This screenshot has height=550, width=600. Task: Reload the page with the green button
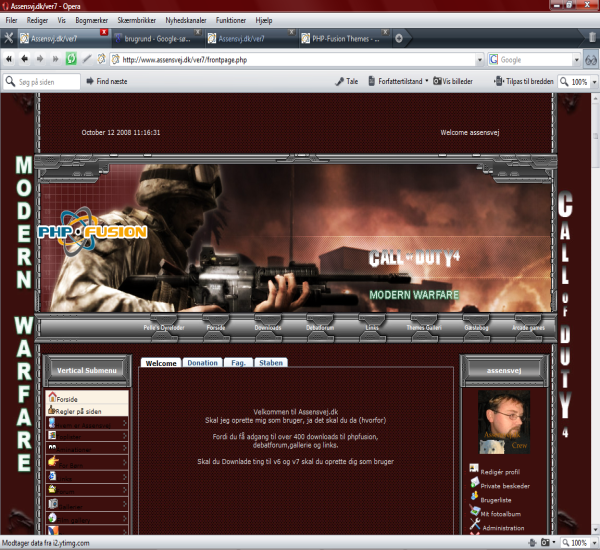click(71, 59)
